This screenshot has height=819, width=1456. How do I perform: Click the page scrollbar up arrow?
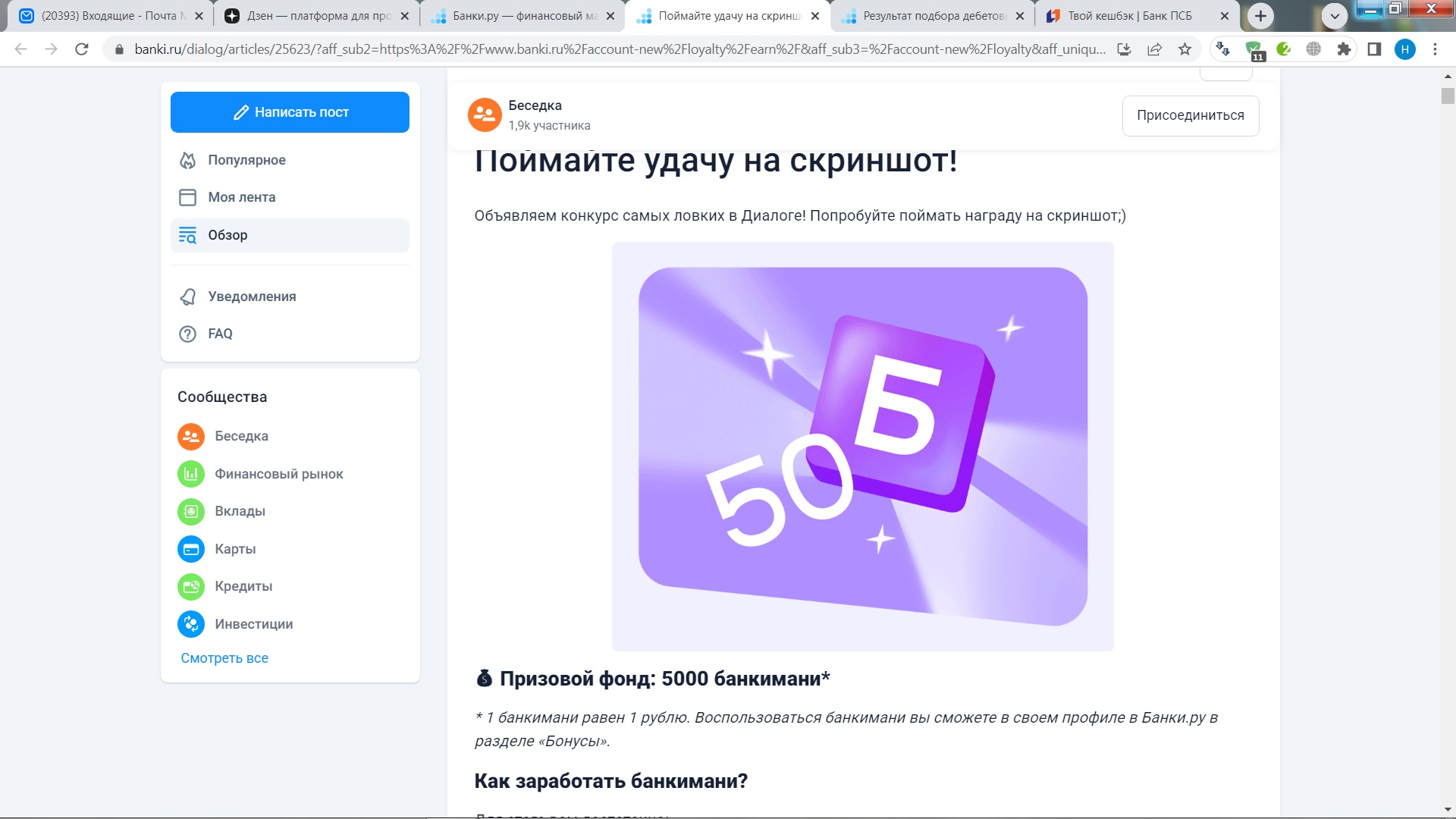click(x=1448, y=76)
